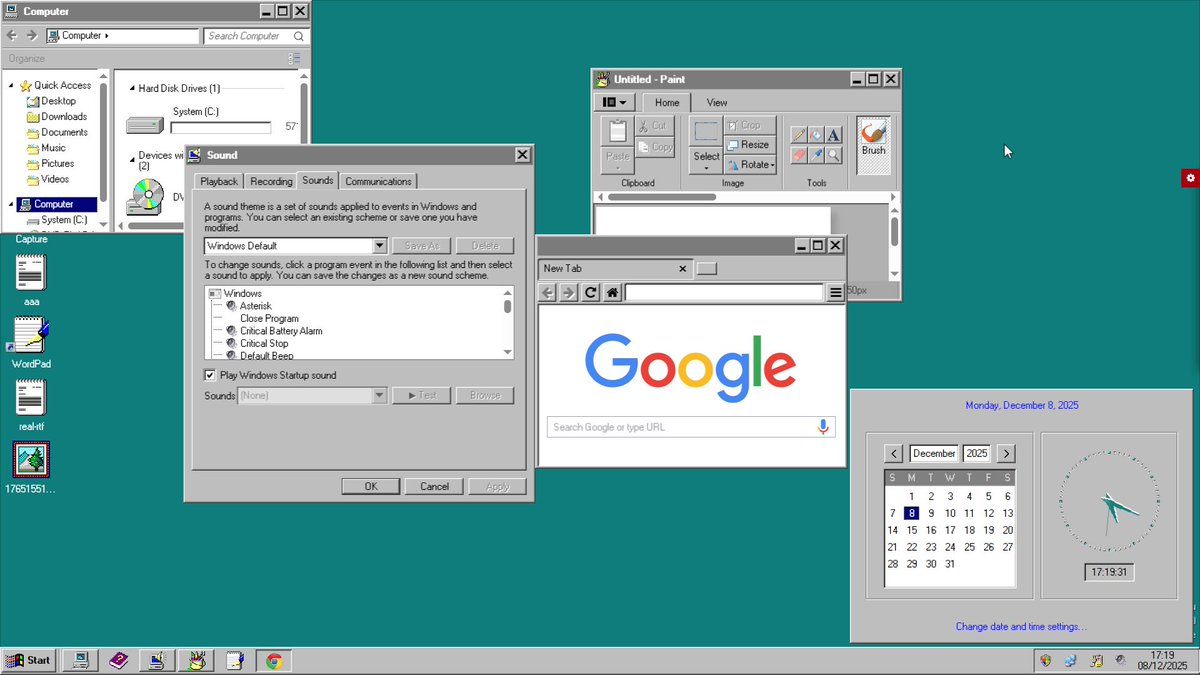Click the Chrome icon in the taskbar
Screen dimensions: 1200x675
[x=274, y=660]
